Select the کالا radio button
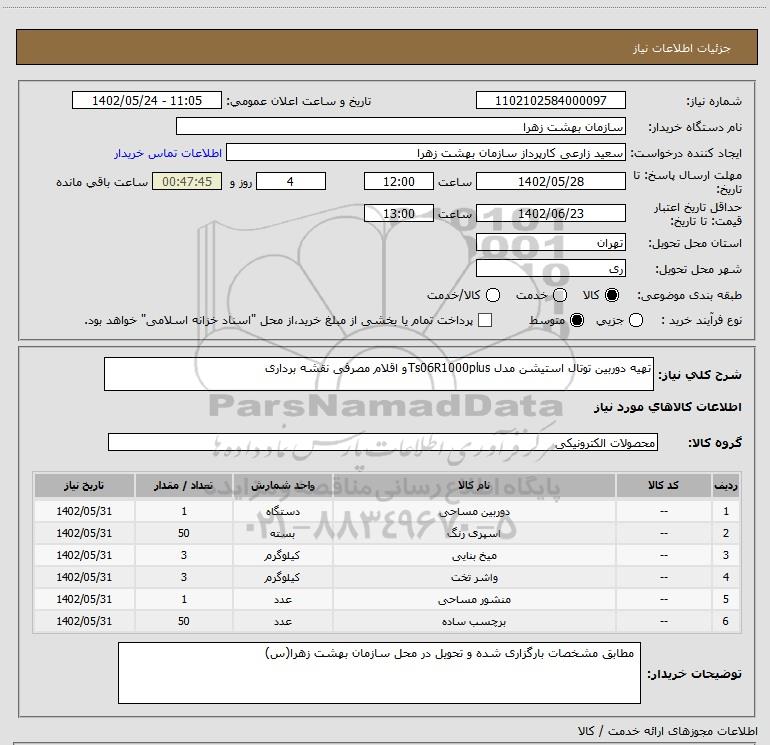The width and height of the screenshot is (770, 745). [x=612, y=295]
